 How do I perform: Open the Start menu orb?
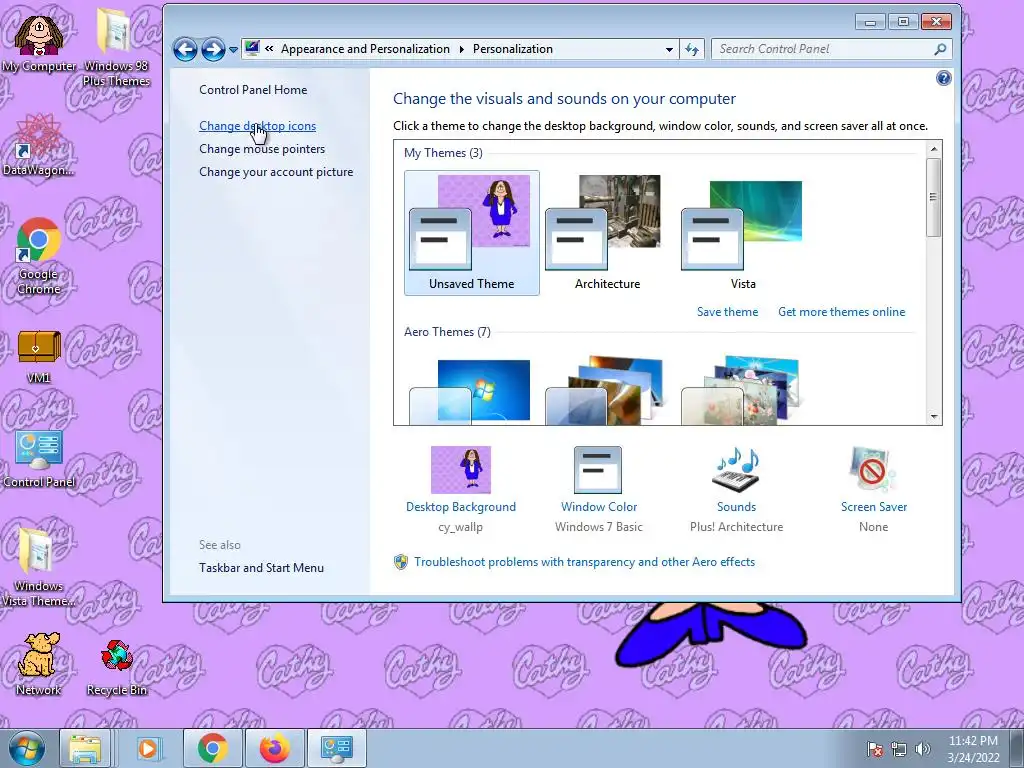coord(27,748)
